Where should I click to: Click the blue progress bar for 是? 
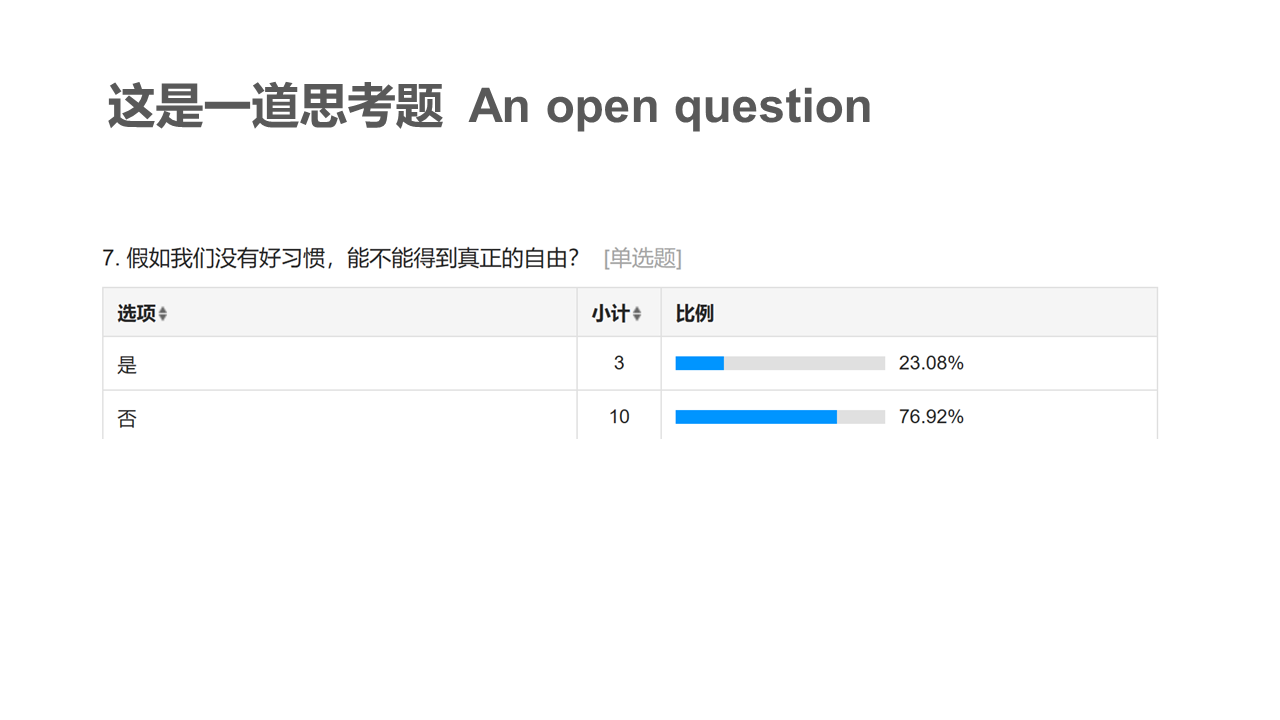(700, 363)
